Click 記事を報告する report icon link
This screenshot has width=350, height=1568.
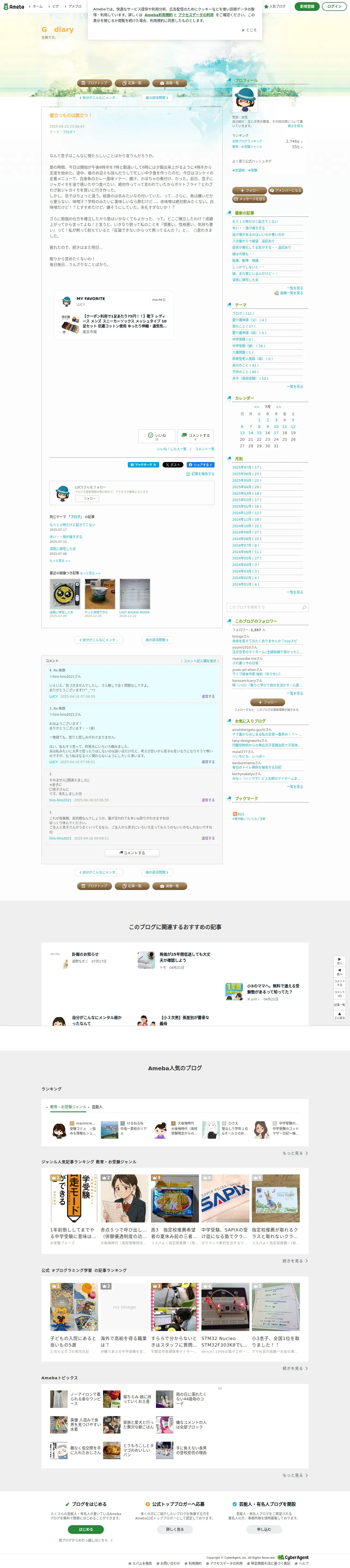click(200, 473)
